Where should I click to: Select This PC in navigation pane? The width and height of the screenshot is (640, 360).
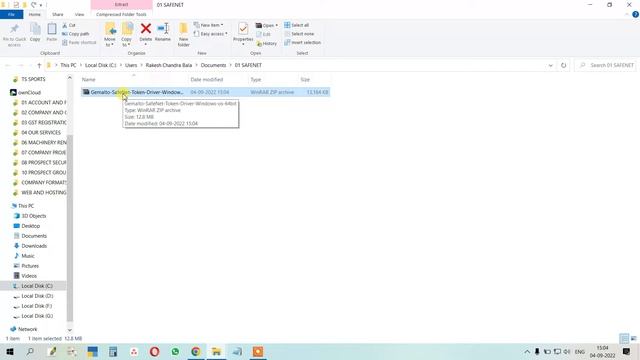tap(26, 206)
